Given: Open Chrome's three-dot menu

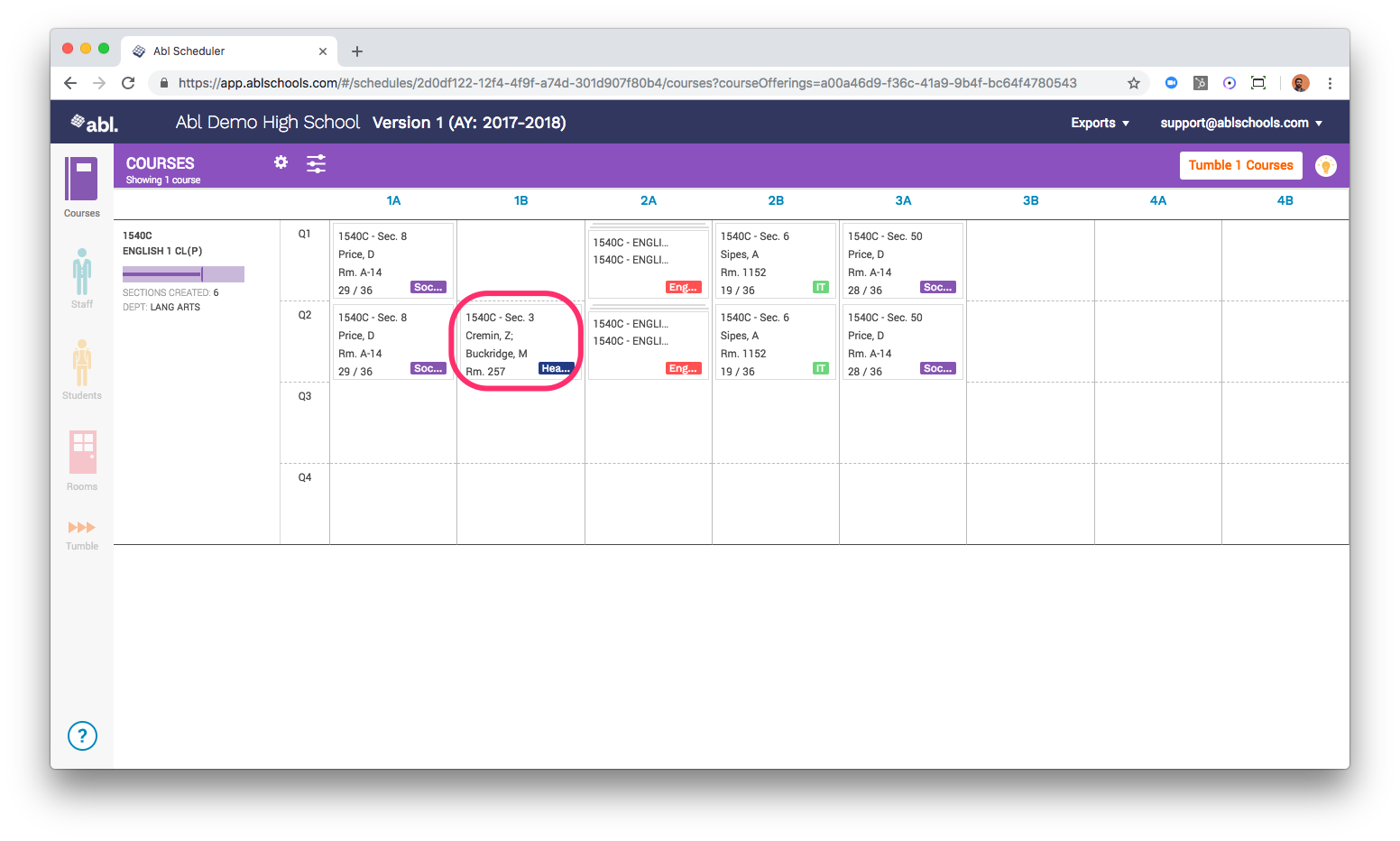Looking at the screenshot, I should click(x=1330, y=83).
